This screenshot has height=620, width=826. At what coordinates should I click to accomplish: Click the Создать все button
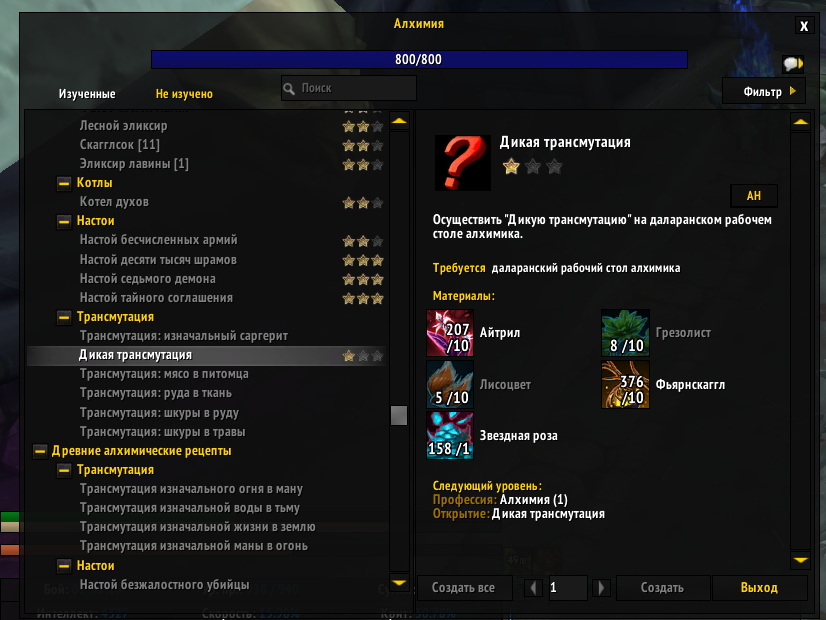[464, 588]
